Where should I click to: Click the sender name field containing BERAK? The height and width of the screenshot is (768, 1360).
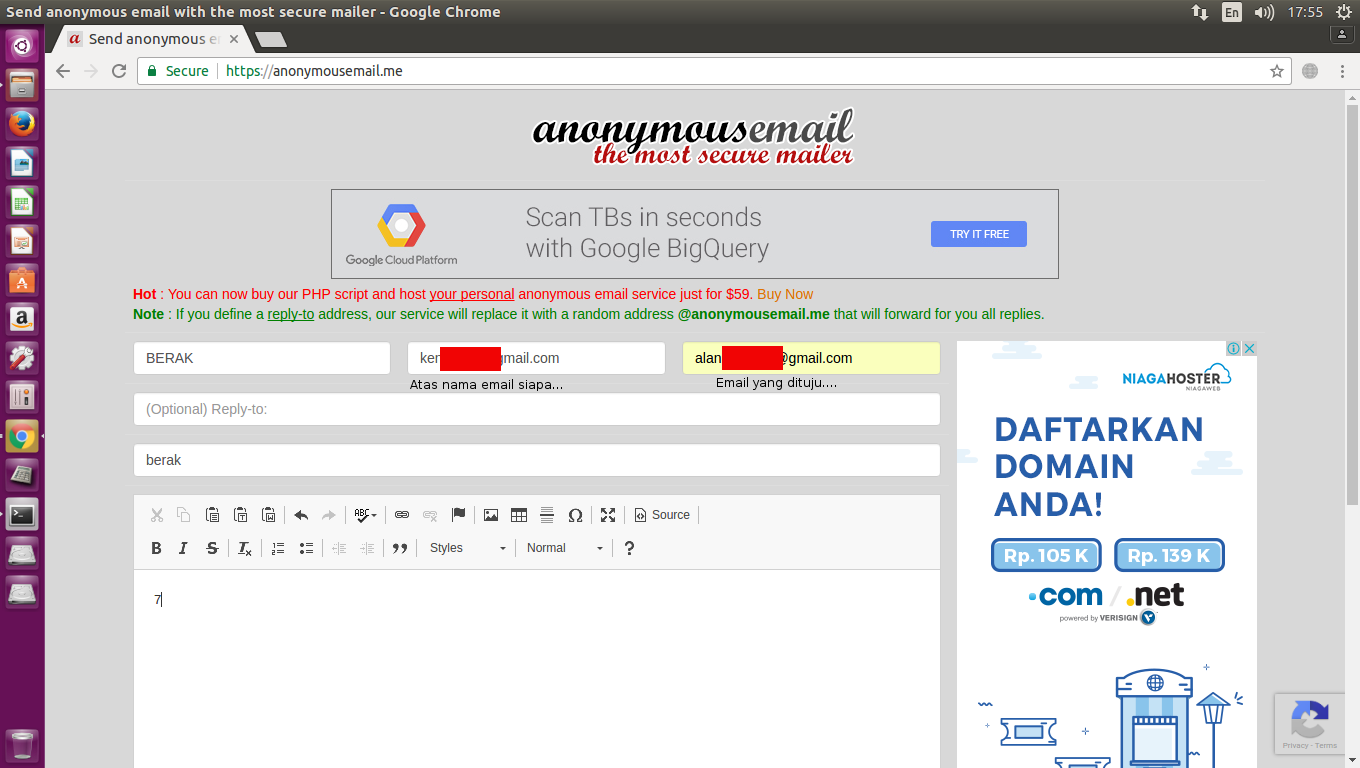pos(262,358)
